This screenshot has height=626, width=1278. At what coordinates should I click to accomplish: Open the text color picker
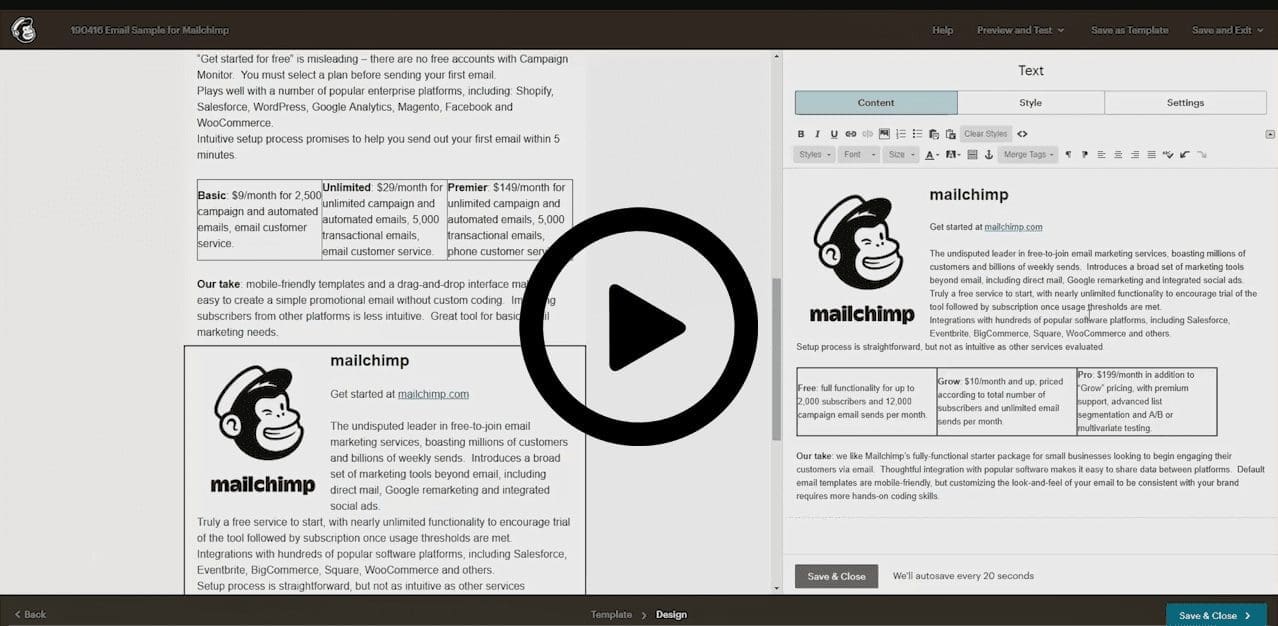click(x=932, y=154)
